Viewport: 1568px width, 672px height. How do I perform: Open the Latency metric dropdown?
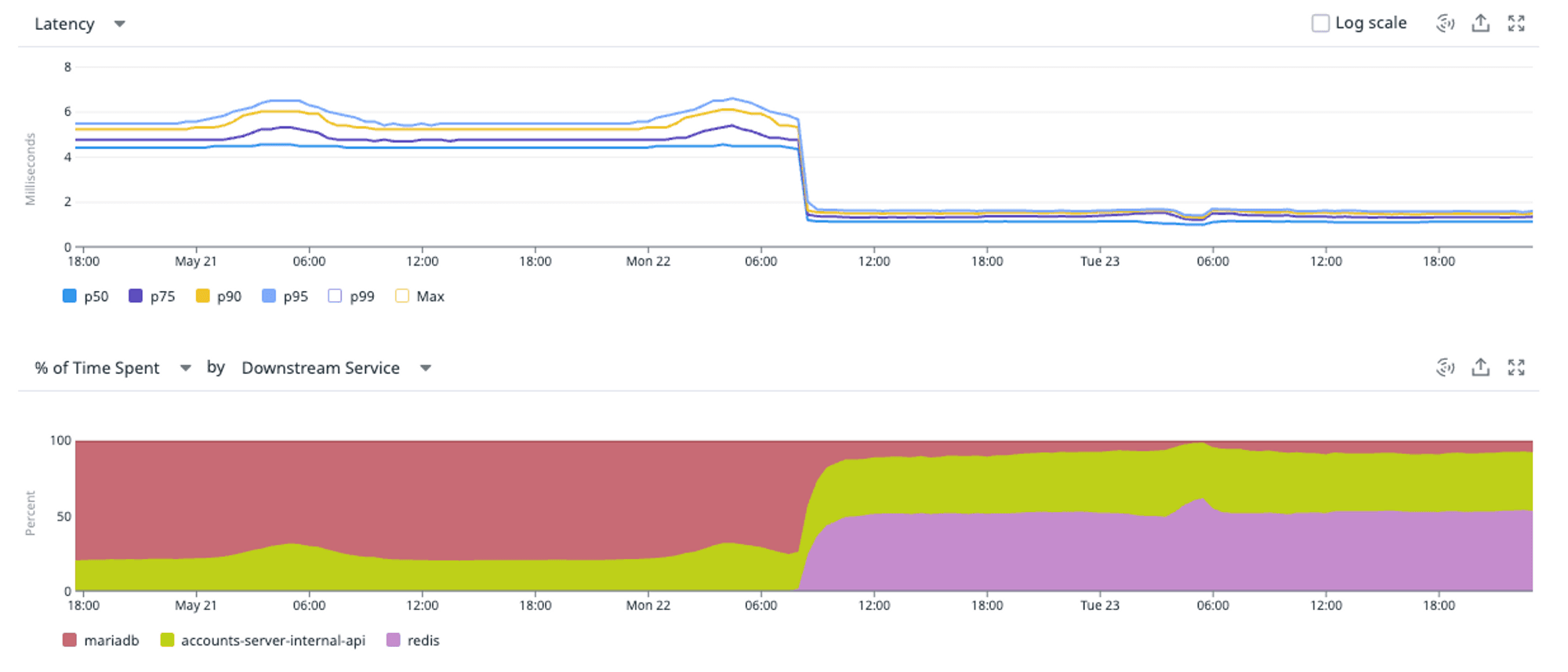point(79,24)
